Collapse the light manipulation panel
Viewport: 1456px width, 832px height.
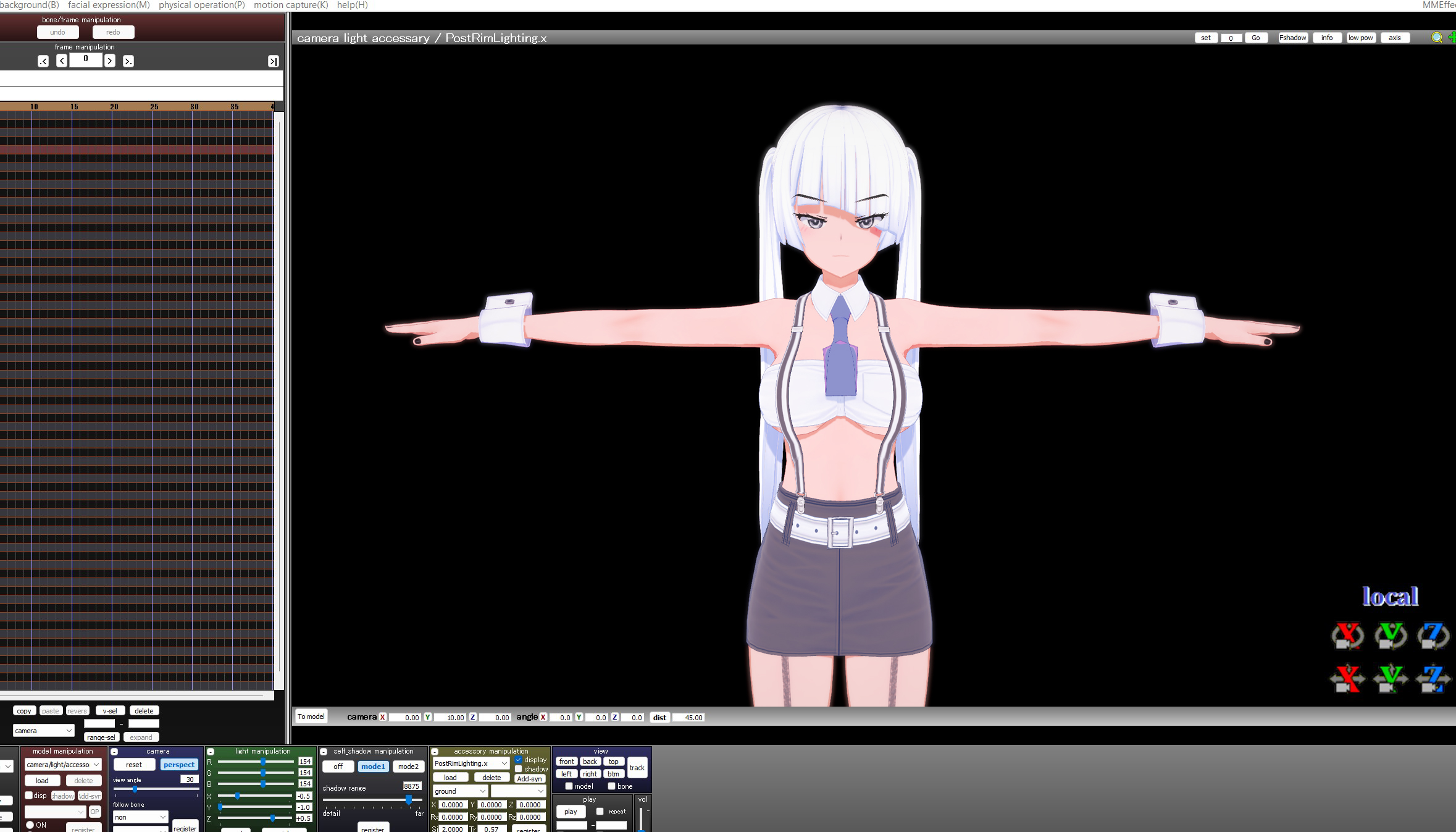[x=211, y=752]
